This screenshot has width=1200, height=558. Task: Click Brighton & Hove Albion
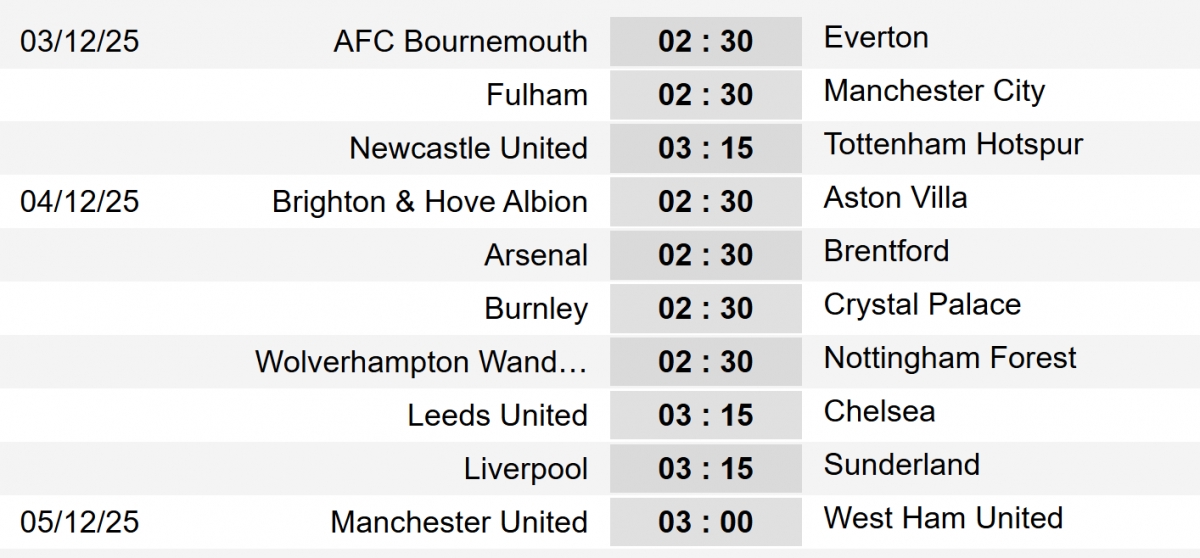(429, 202)
